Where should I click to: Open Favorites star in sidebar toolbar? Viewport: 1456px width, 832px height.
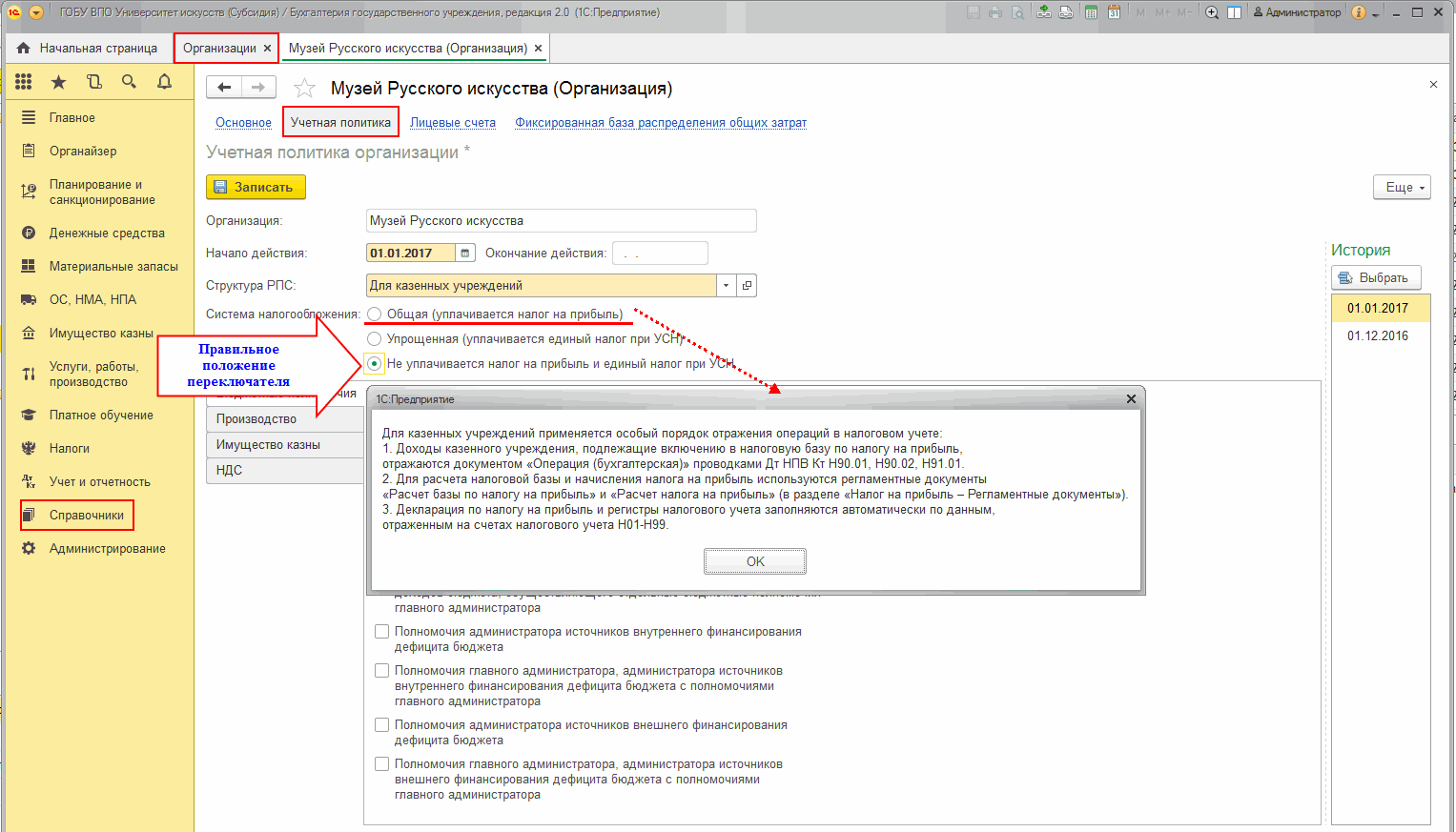59,82
